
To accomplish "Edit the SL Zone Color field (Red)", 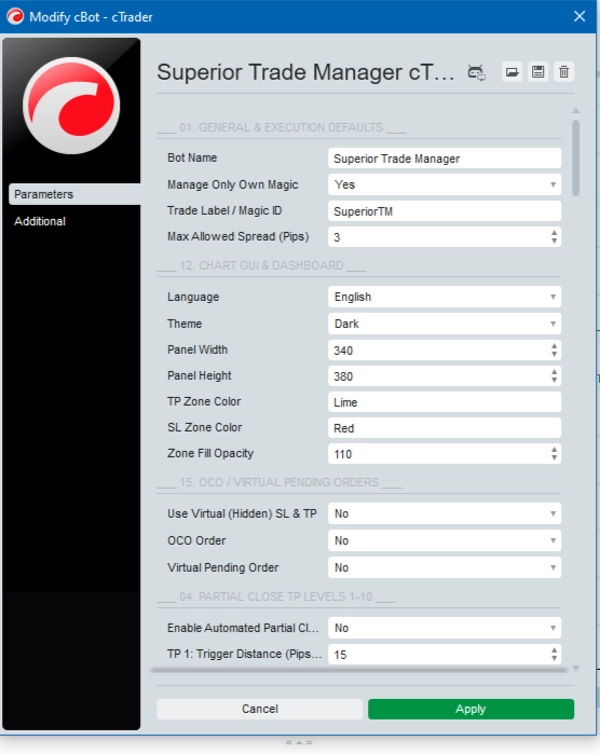I will [444, 428].
